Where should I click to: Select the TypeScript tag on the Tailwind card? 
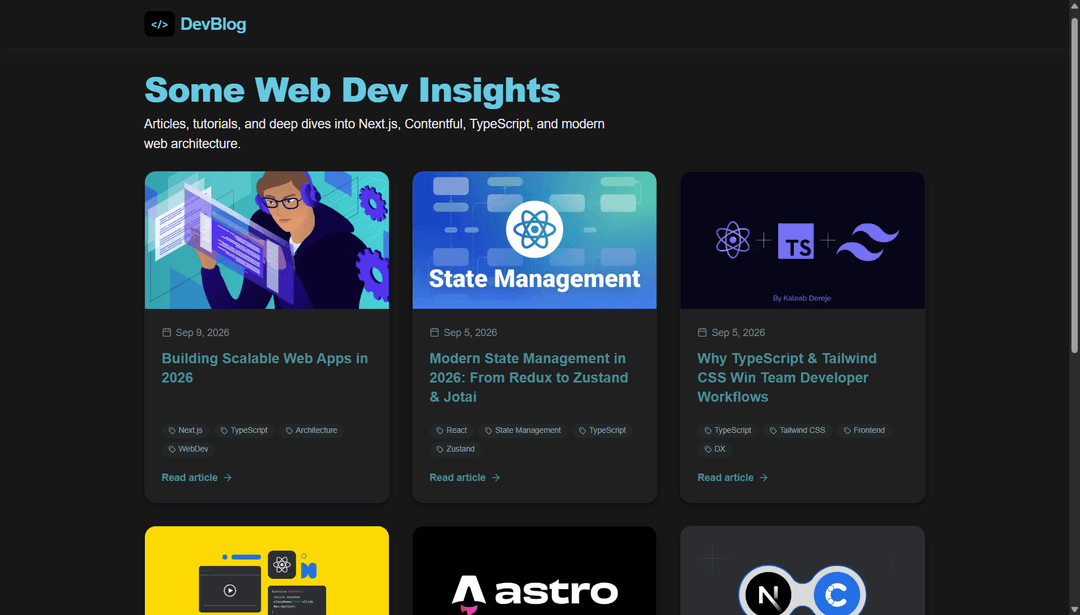(728, 430)
